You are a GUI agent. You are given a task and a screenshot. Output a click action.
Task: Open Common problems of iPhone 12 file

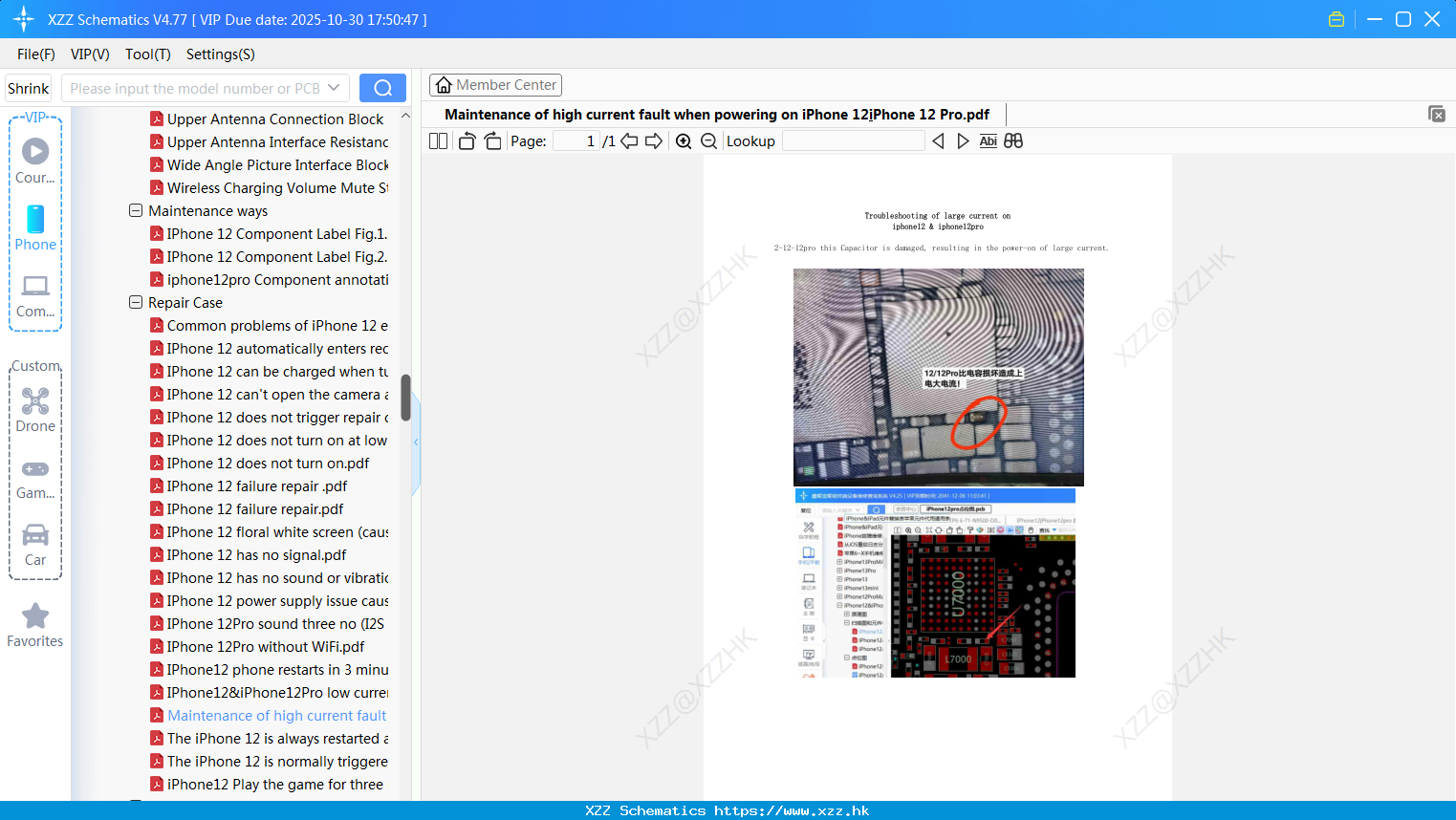(x=270, y=325)
